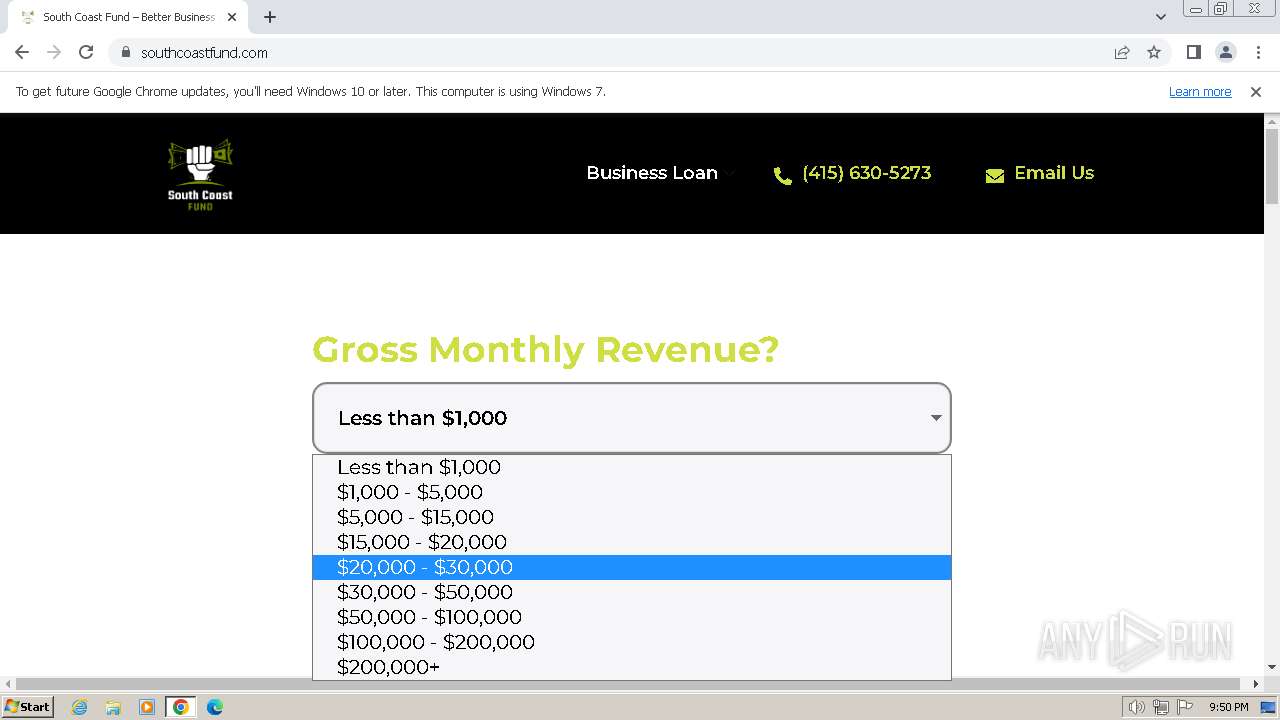Viewport: 1280px width, 720px height.
Task: Click the South Coast Fund logo
Action: (200, 174)
